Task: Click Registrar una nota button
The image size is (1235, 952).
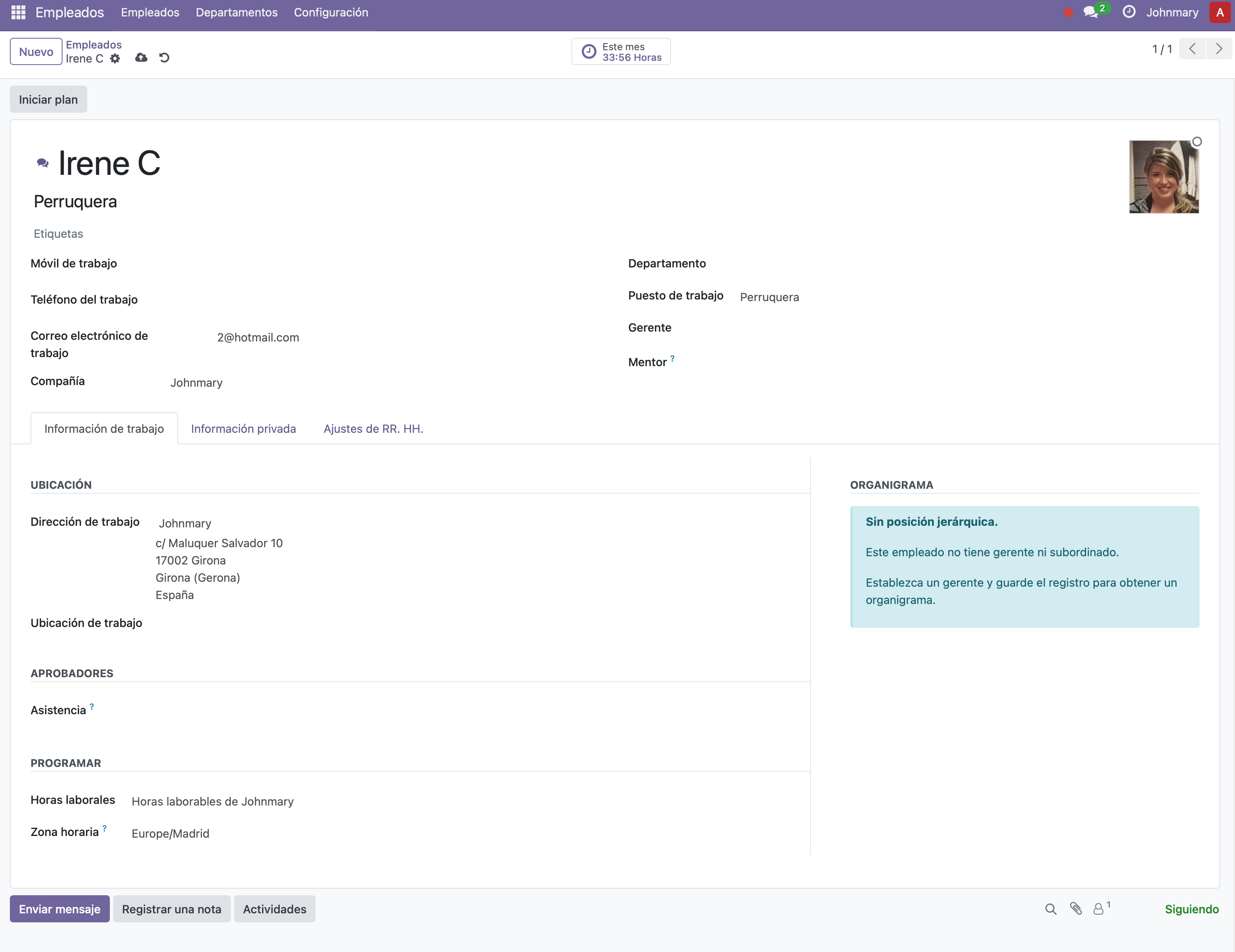Action: point(172,909)
